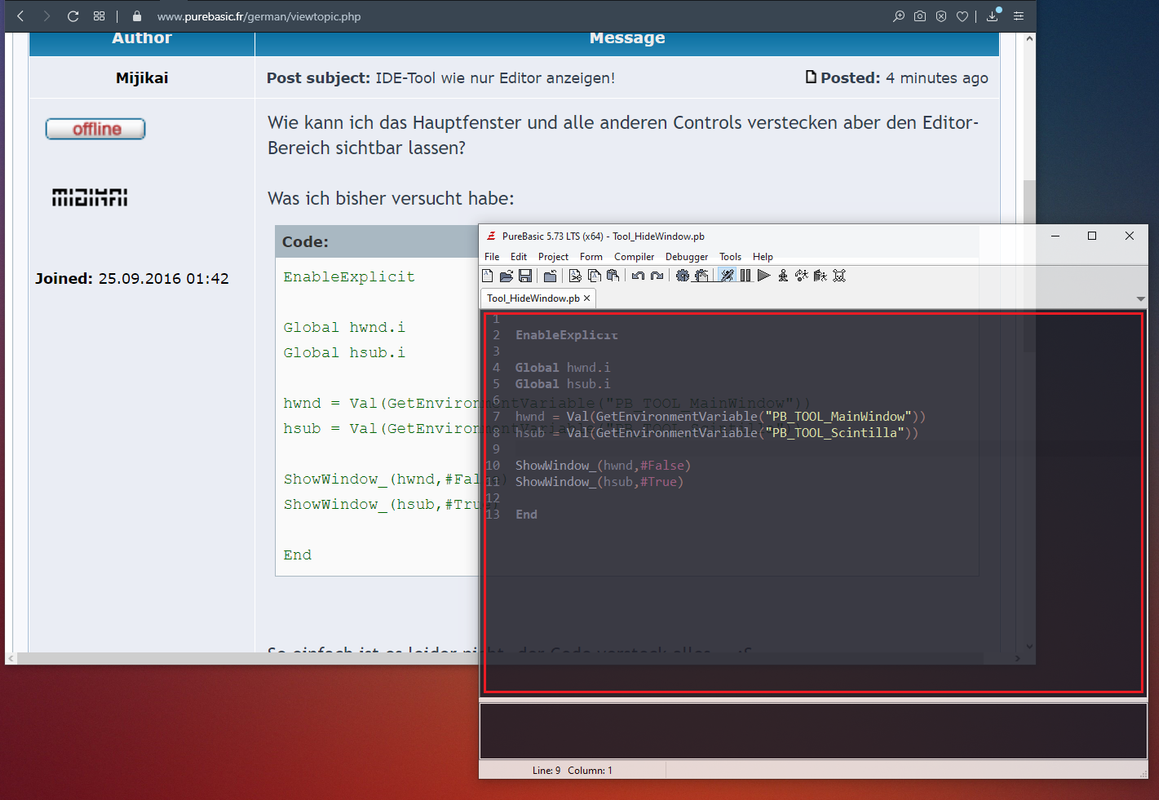
Task: Click the browser vertical scrollbar thumb
Action: [1029, 200]
